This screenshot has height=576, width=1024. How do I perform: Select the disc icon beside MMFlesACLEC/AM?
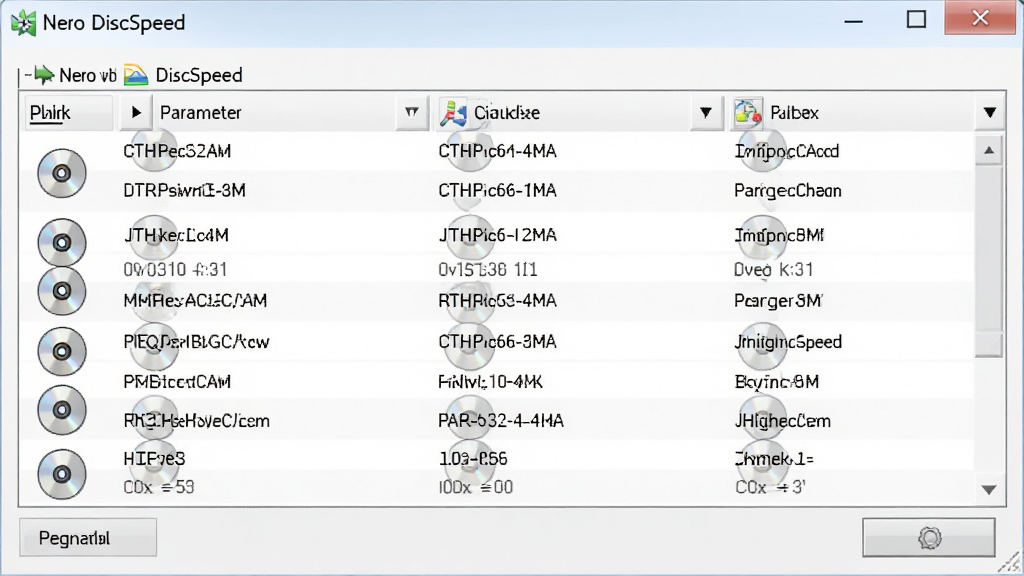[62, 291]
